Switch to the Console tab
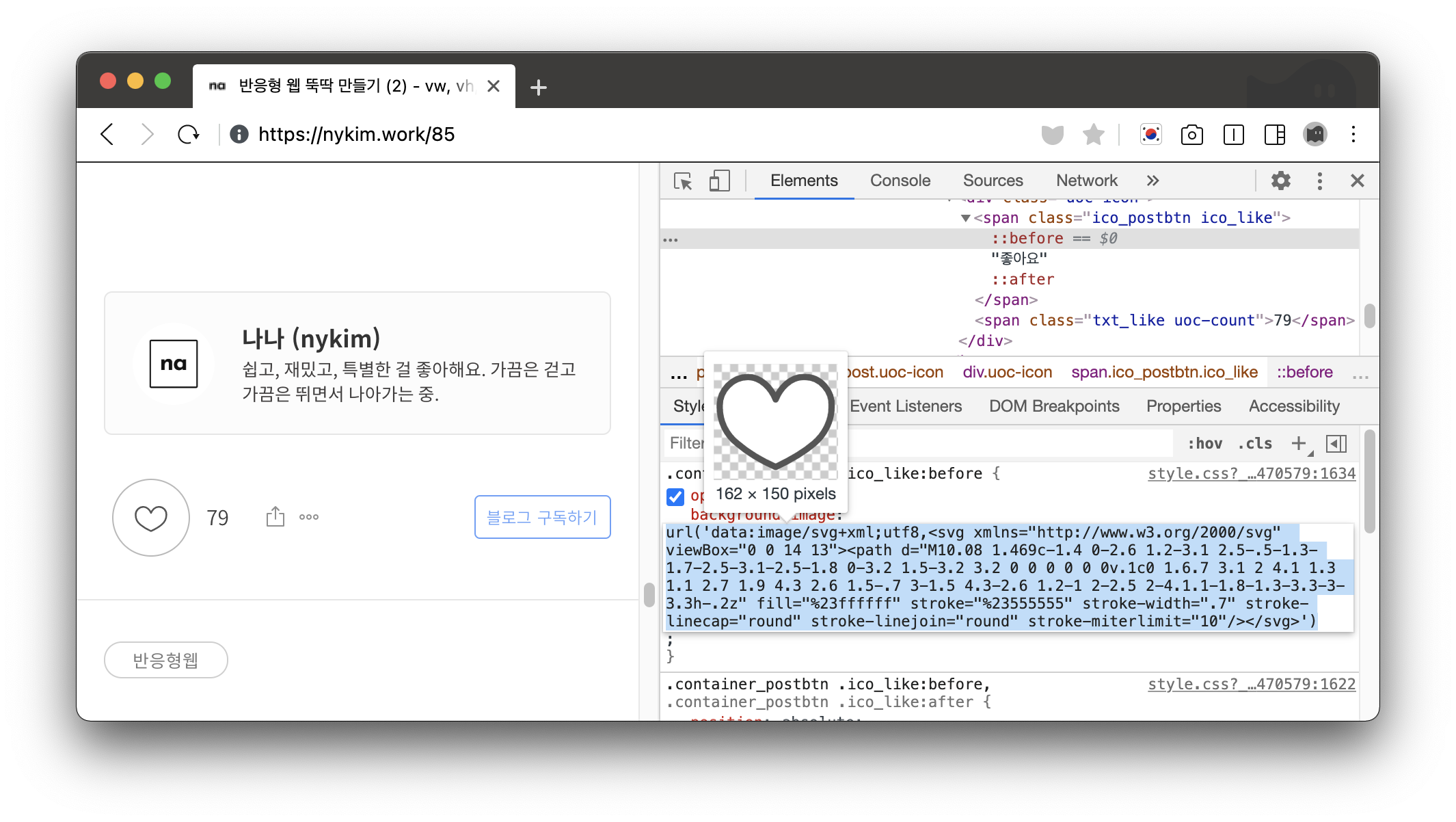1456x822 pixels. 900,181
